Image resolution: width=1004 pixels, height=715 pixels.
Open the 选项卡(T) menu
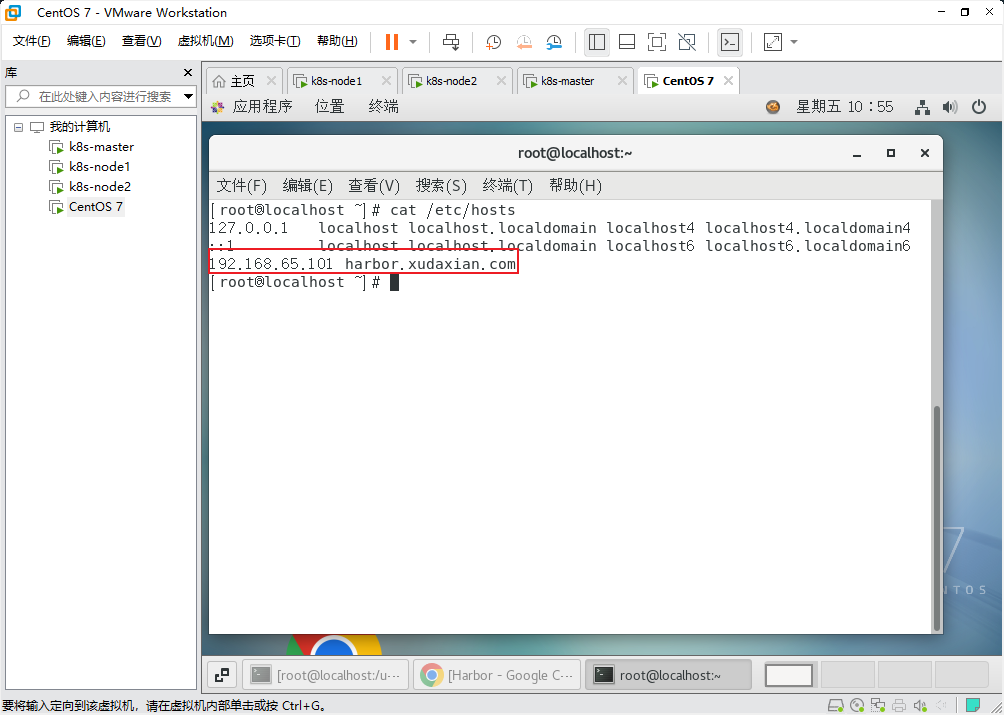tap(275, 41)
